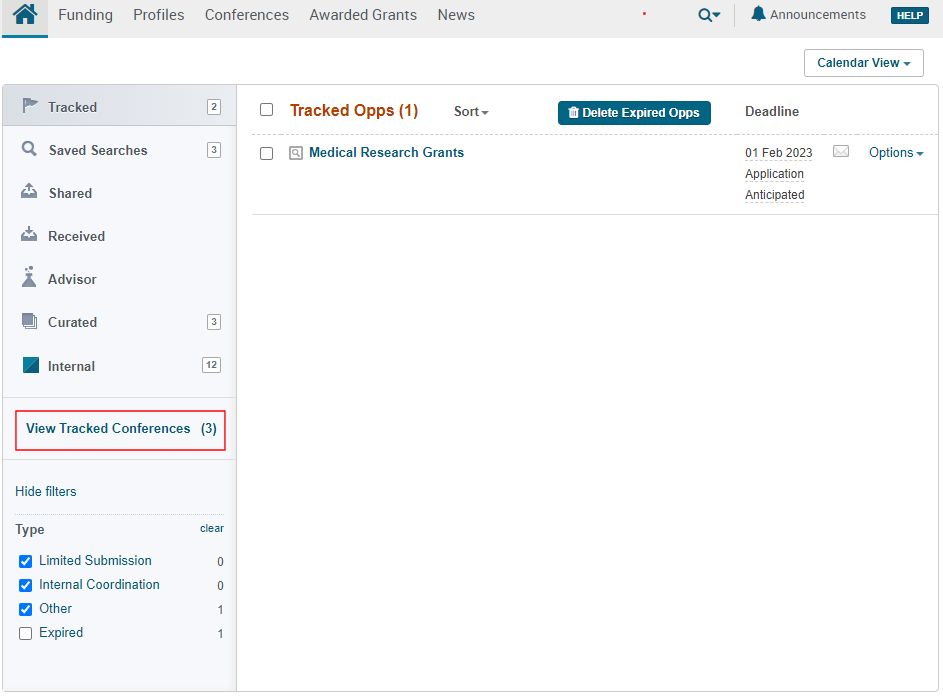The height and width of the screenshot is (698, 943).
Task: Click the Delete Expired Opps button
Action: pos(634,113)
